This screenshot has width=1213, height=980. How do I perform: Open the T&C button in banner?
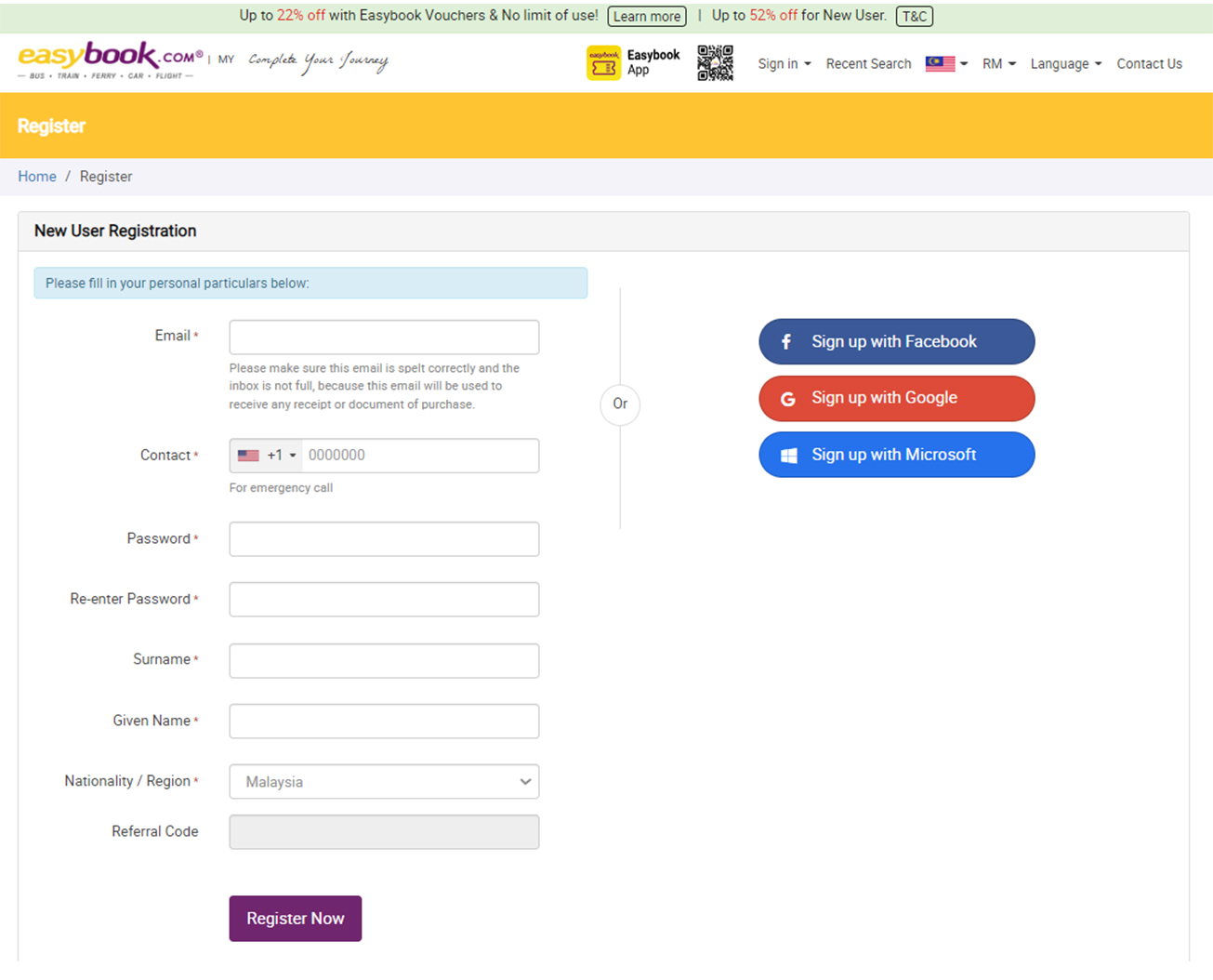[915, 16]
